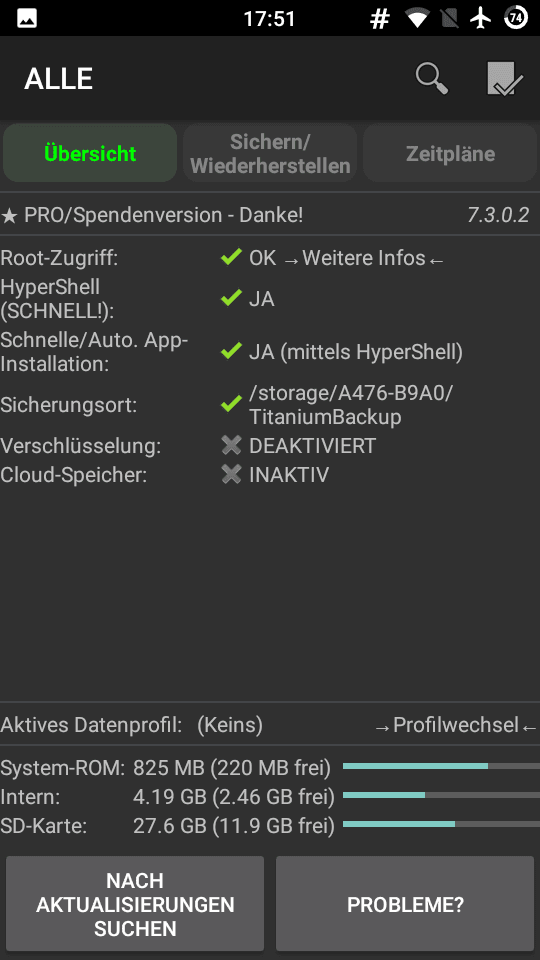Select the Übersicht tab
Viewport: 540px width, 960px height.
coord(90,153)
